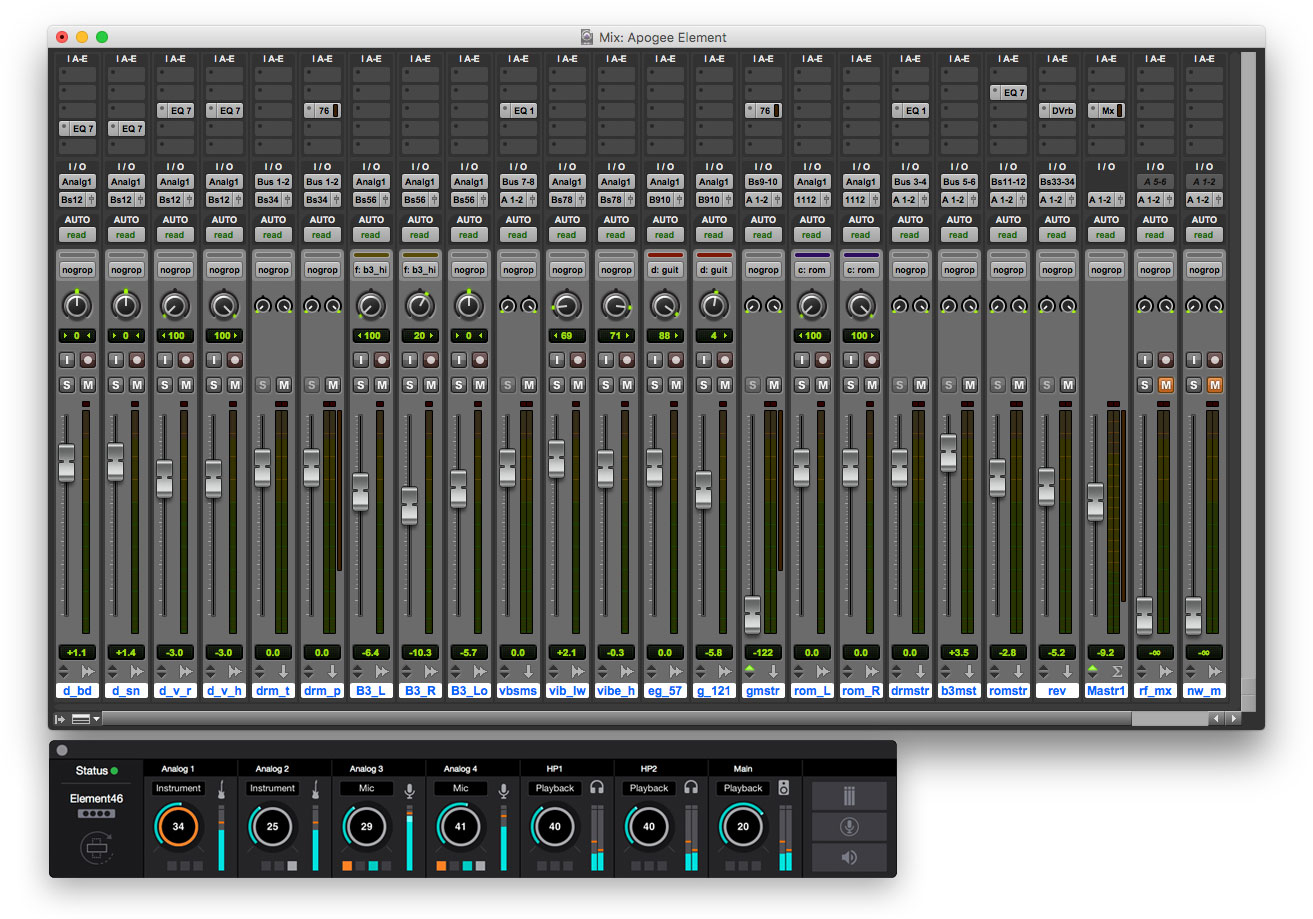Click green arrow icon above gmstr track name

point(750,669)
